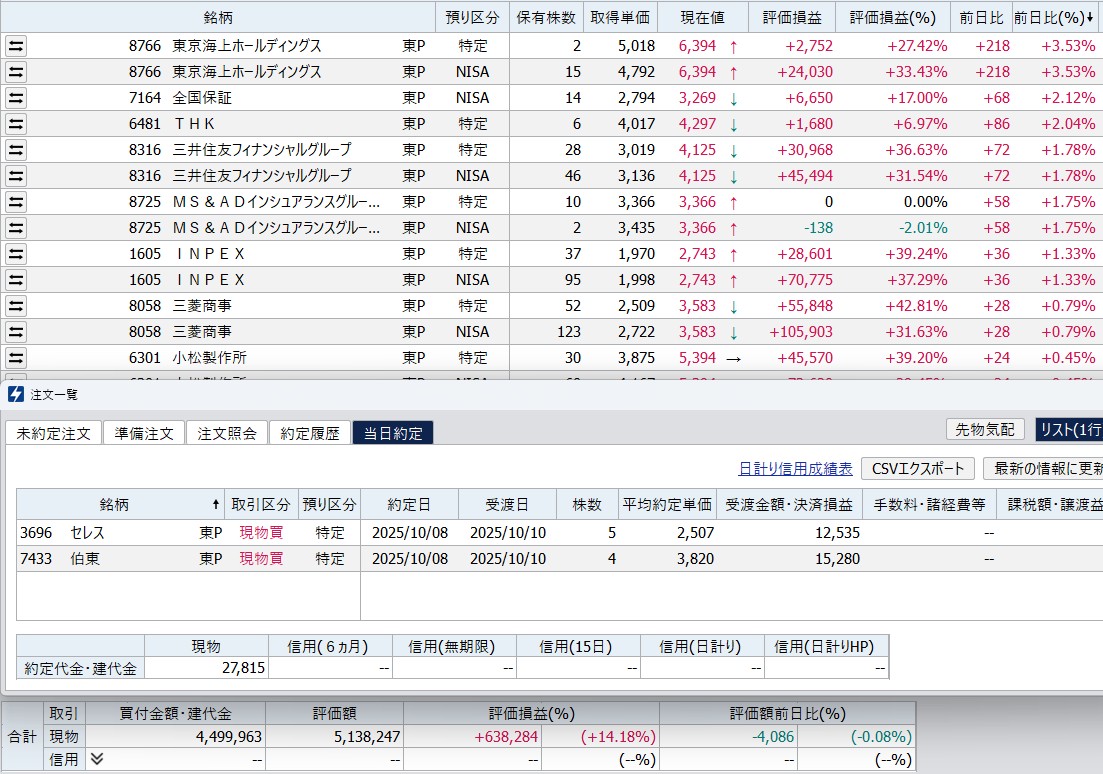Image resolution: width=1103 pixels, height=774 pixels.
Task: Sort holdings by 評価損益(%) header
Action: point(893,18)
